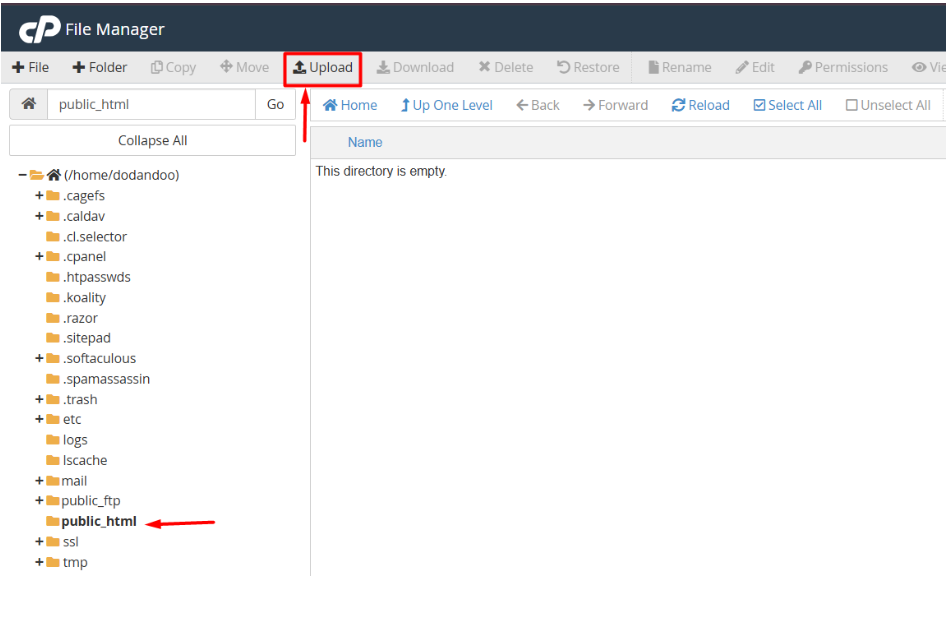This screenshot has height=624, width=951.
Task: Select the public_html folder in tree
Action: pos(98,521)
